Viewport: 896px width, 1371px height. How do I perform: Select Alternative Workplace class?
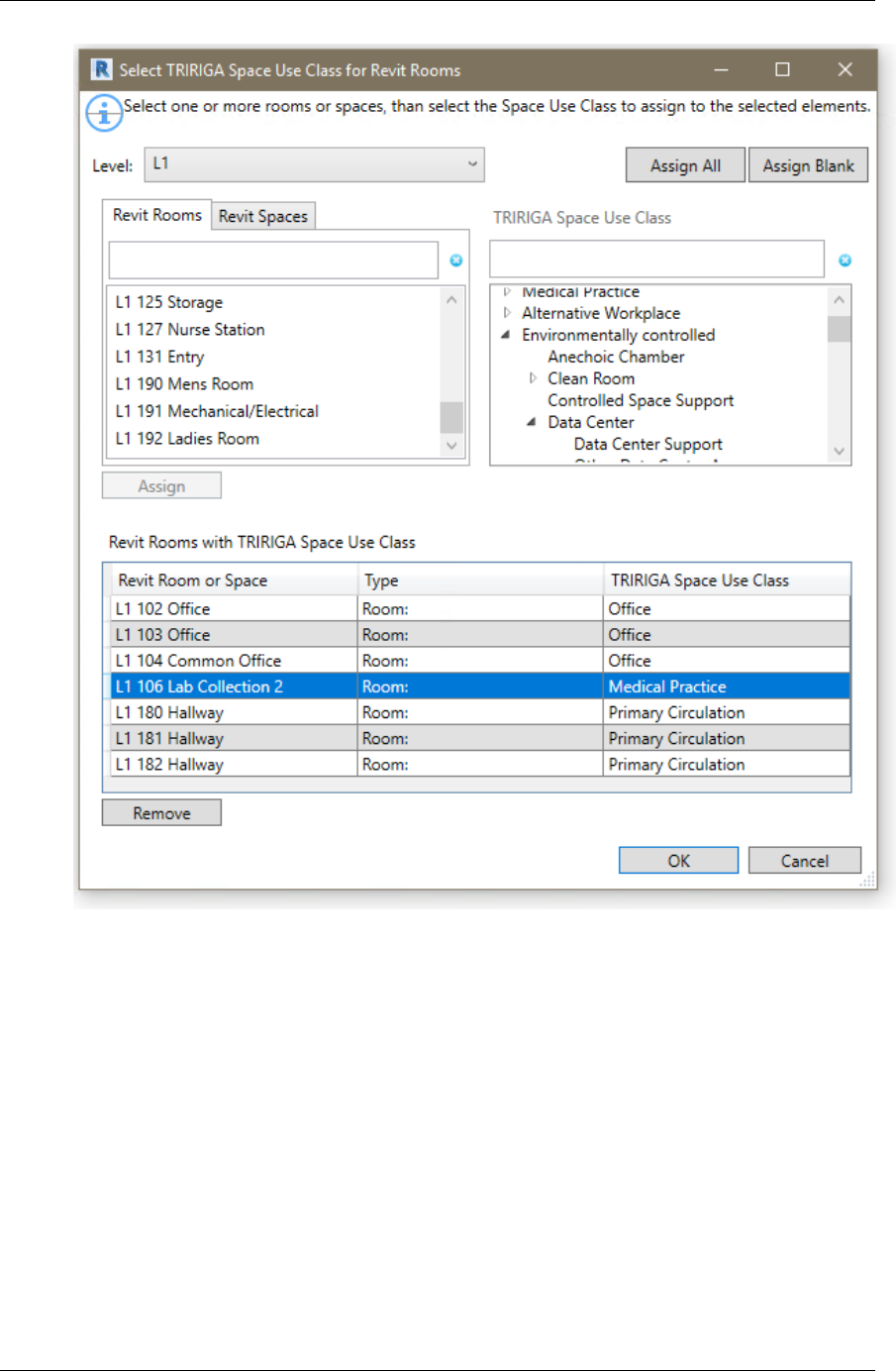coord(601,313)
